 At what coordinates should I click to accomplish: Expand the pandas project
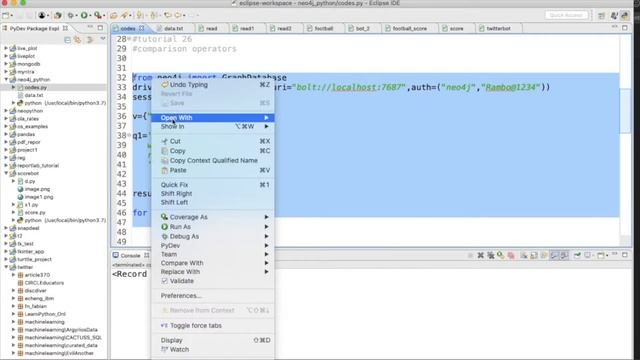click(6, 134)
